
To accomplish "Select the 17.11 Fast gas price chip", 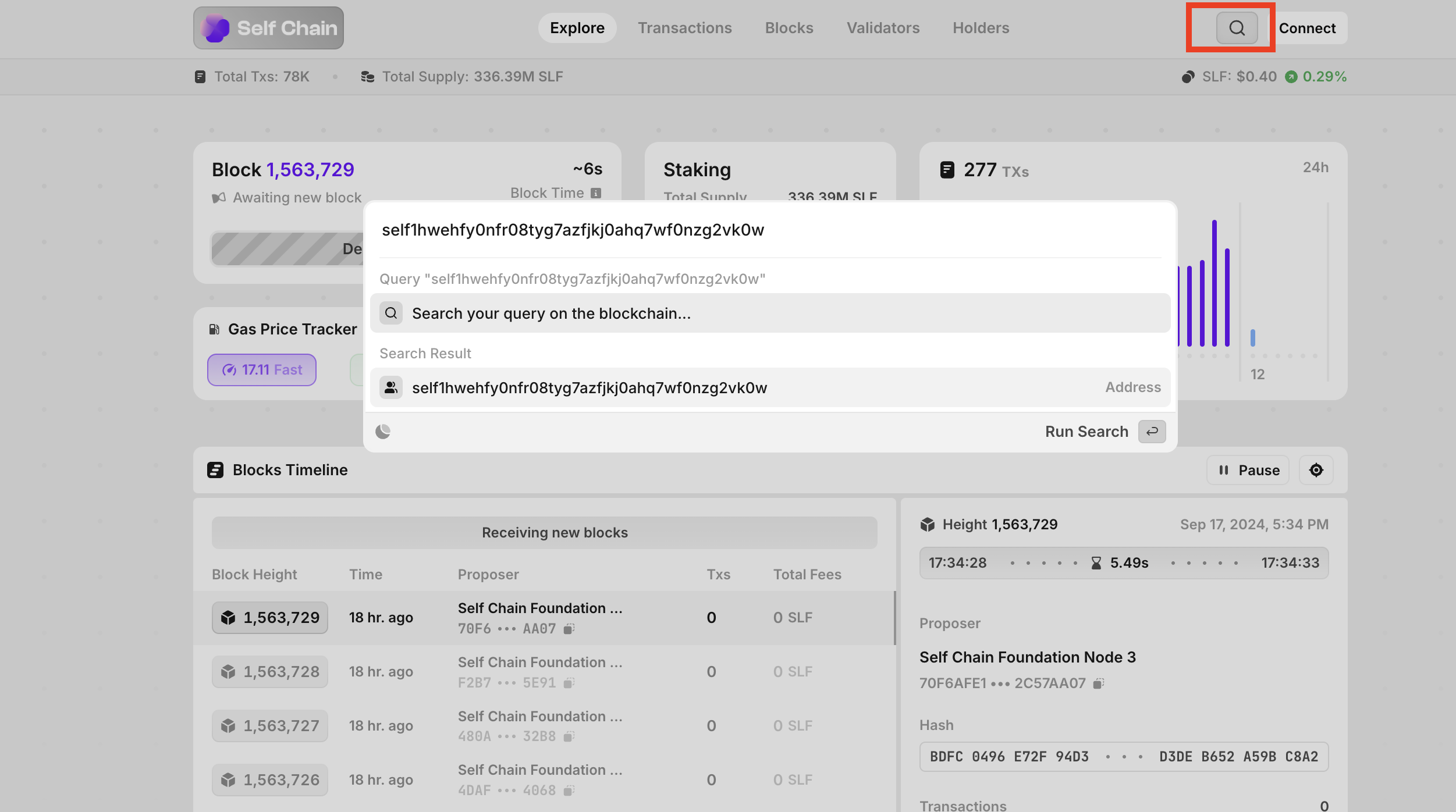I will [x=262, y=370].
